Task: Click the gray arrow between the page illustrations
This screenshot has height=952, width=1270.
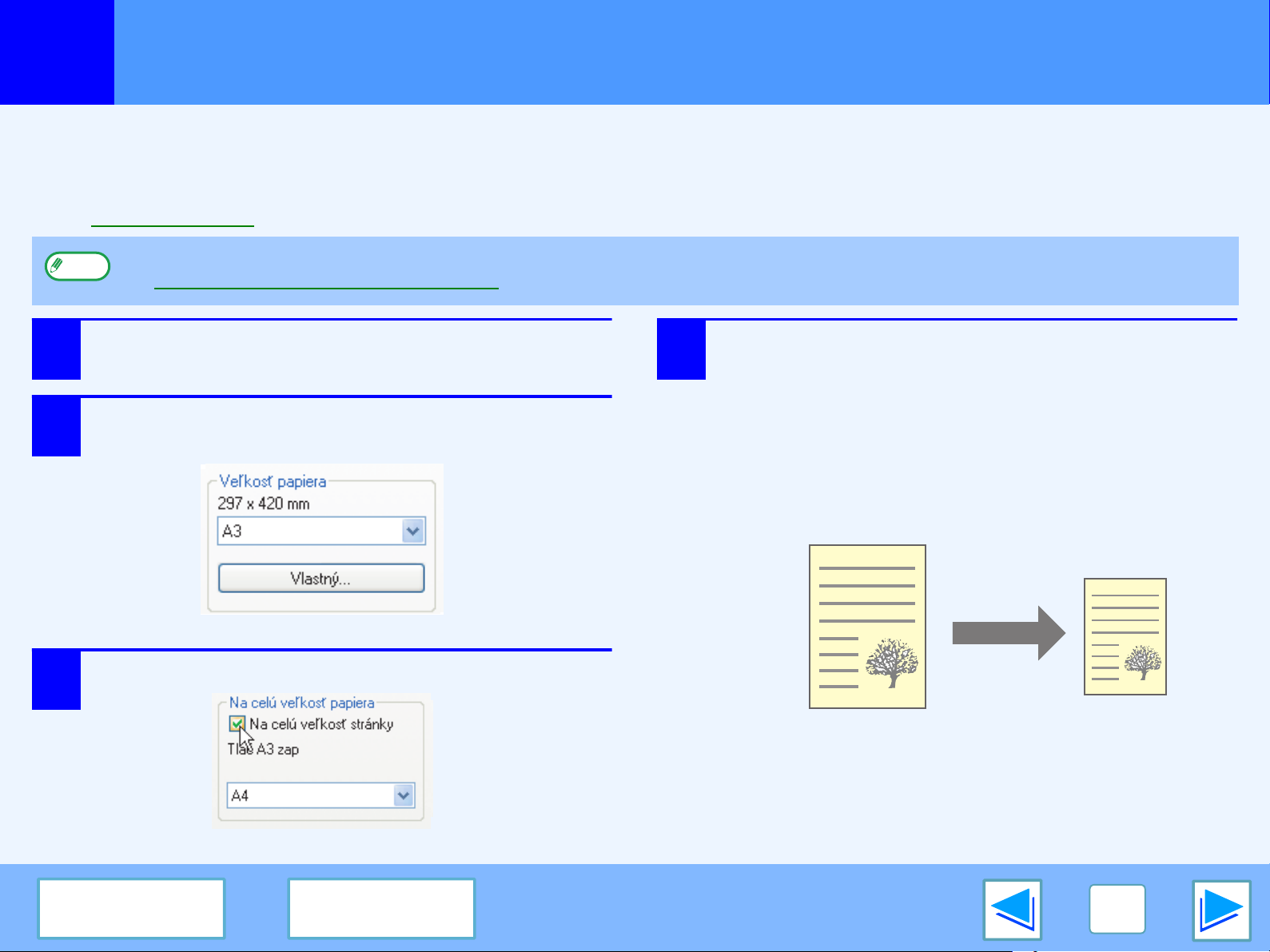Action: tap(1008, 633)
